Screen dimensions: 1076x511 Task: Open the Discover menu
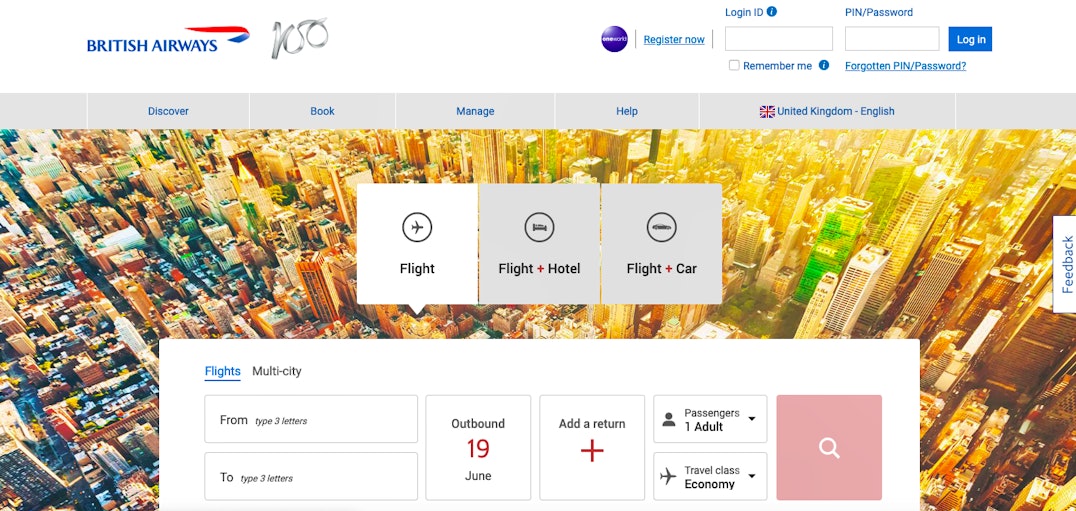click(x=168, y=111)
